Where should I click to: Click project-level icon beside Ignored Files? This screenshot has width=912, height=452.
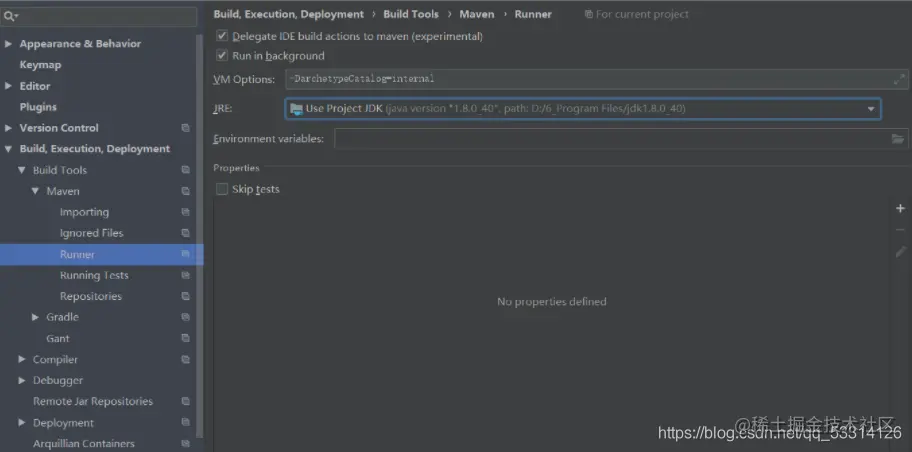[186, 233]
